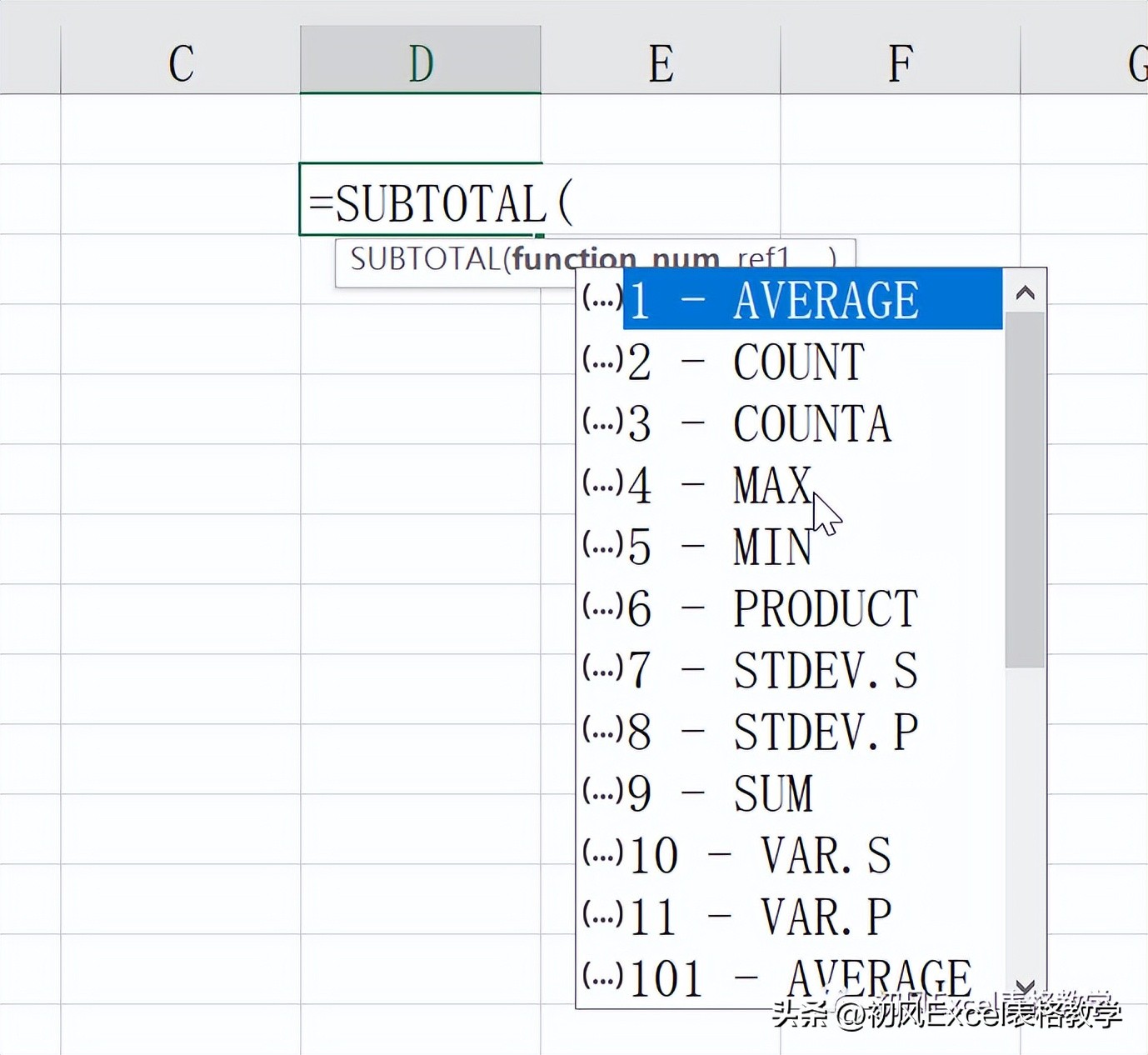Click the scroll up arrow of the list
Image resolution: width=1148 pixels, height=1055 pixels.
[1026, 292]
